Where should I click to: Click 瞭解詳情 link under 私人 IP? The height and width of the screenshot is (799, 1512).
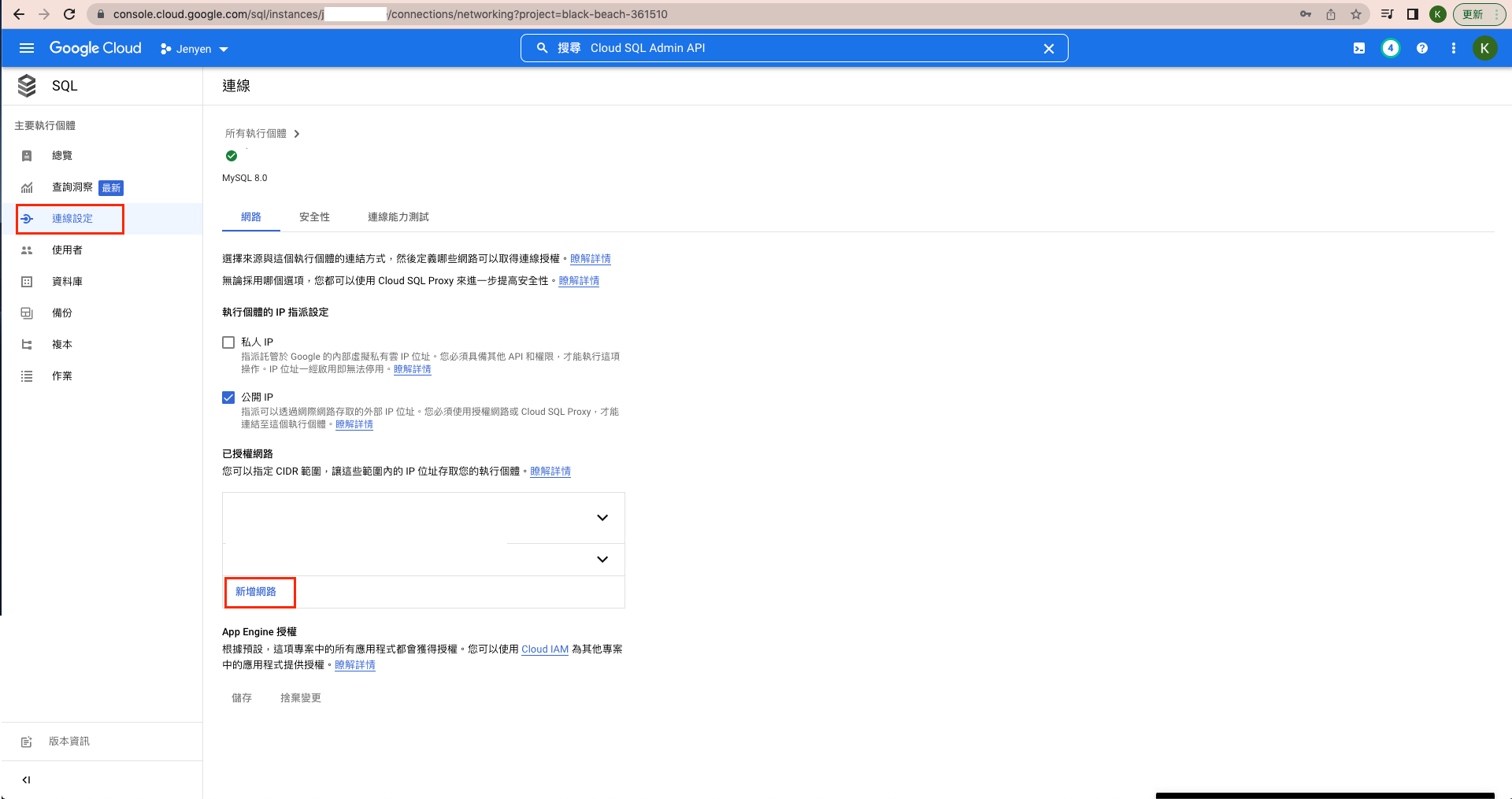pyautogui.click(x=413, y=369)
